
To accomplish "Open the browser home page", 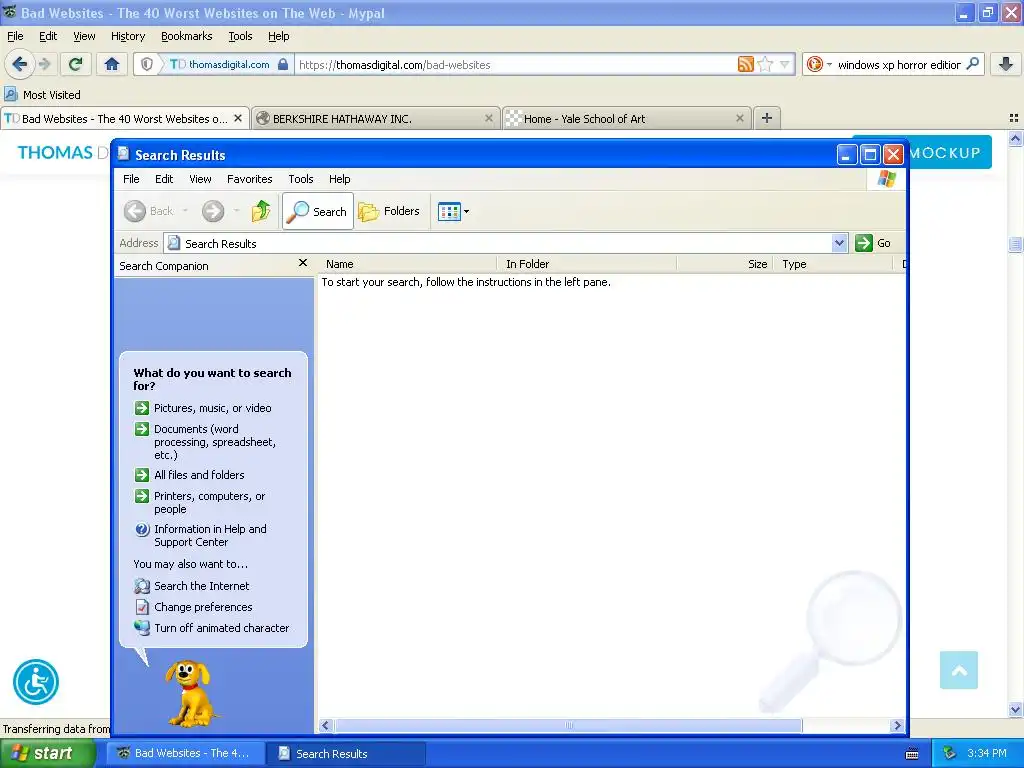I will [112, 64].
